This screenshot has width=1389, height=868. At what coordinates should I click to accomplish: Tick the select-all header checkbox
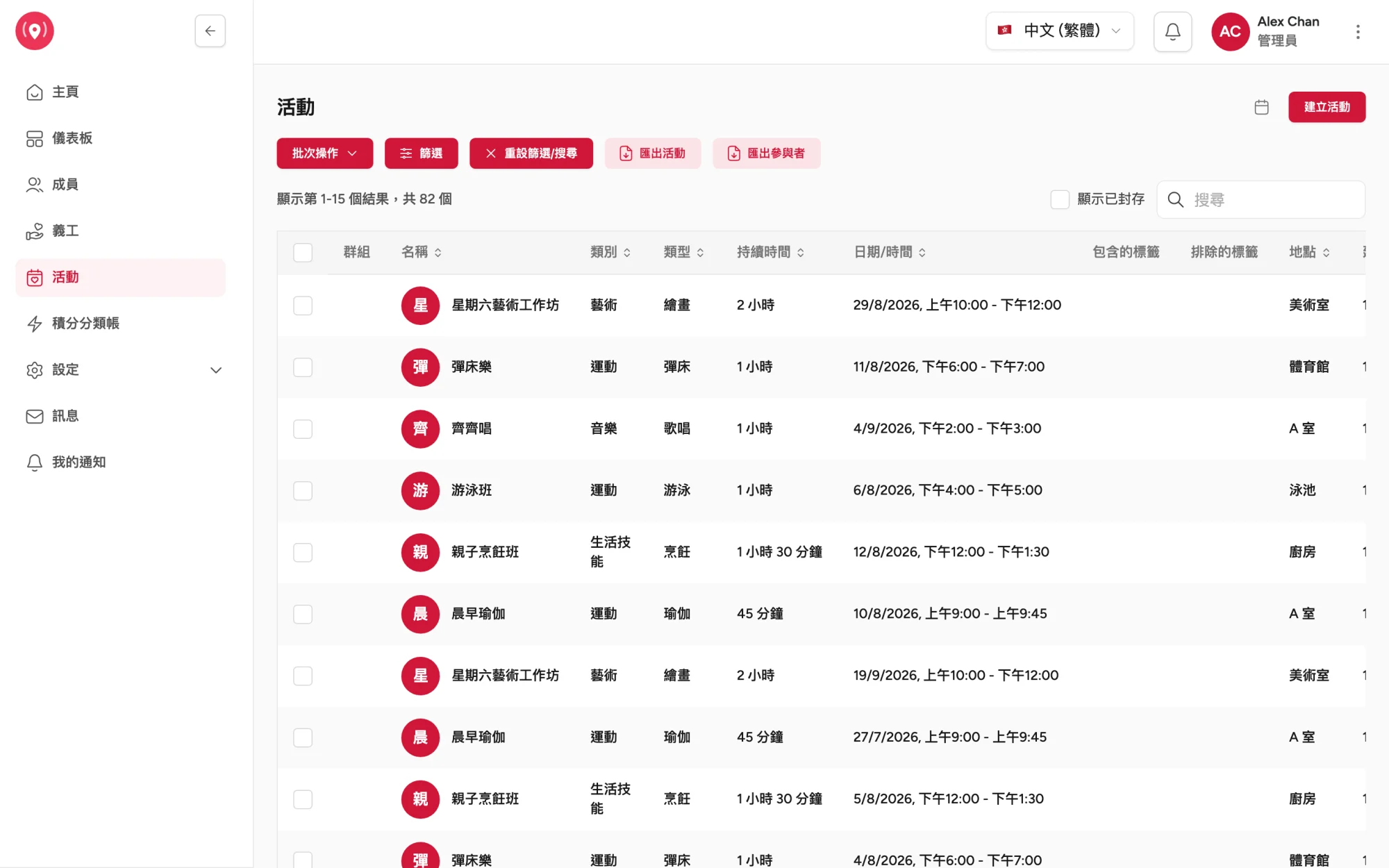303,252
